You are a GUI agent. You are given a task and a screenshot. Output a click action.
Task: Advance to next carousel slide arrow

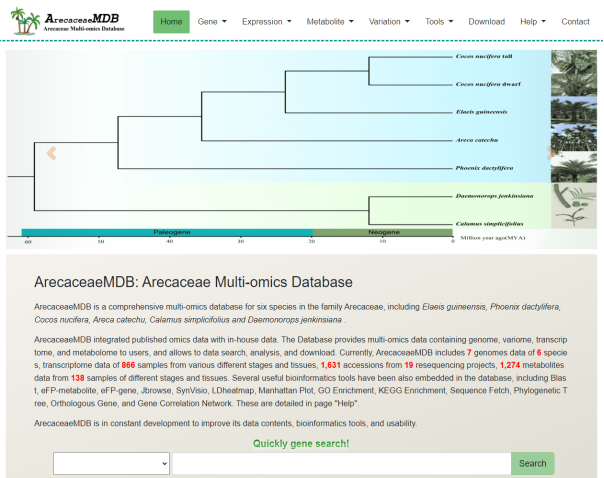click(551, 153)
